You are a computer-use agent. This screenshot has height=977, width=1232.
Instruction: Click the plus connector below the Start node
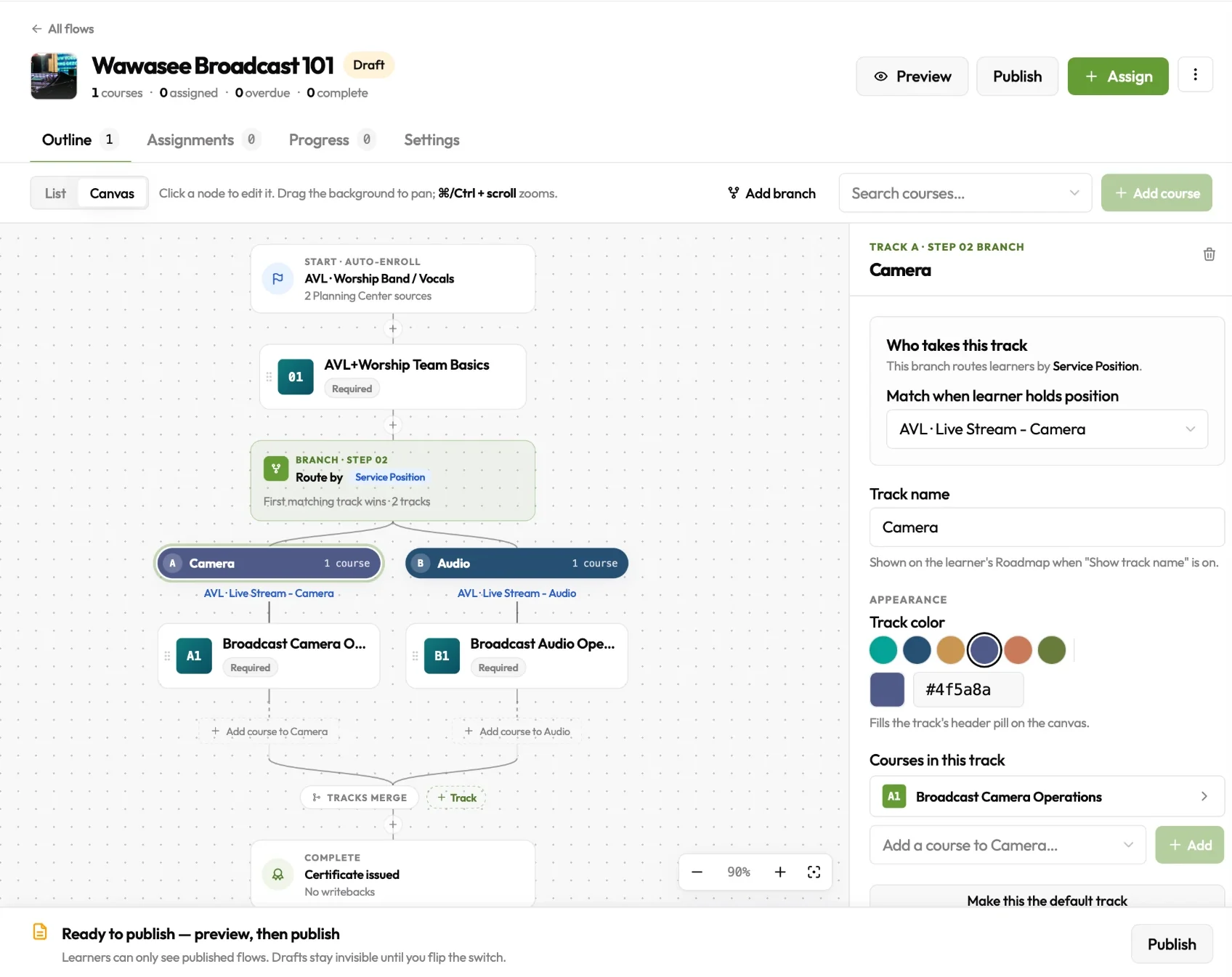click(x=393, y=328)
